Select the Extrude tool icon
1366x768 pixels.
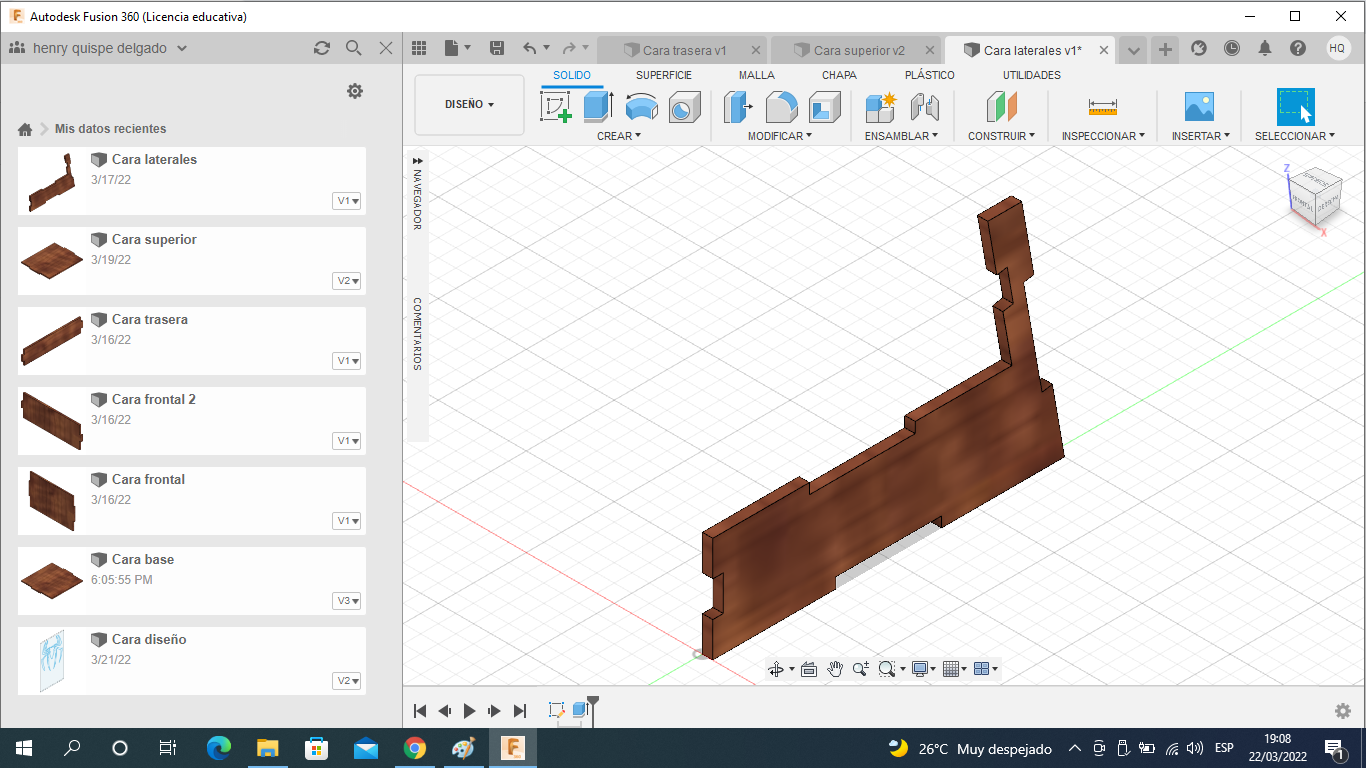point(598,106)
